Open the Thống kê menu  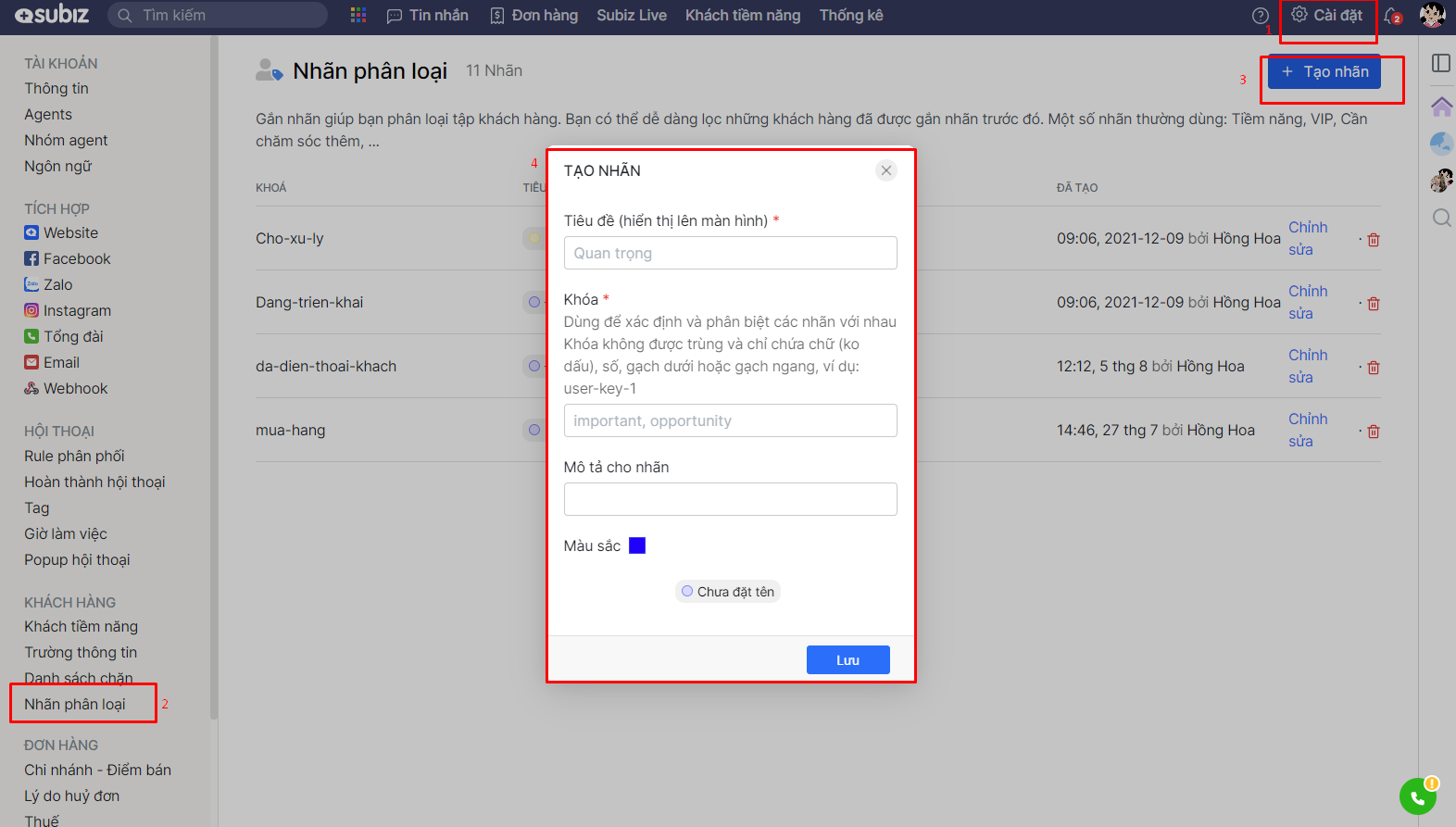pyautogui.click(x=850, y=16)
